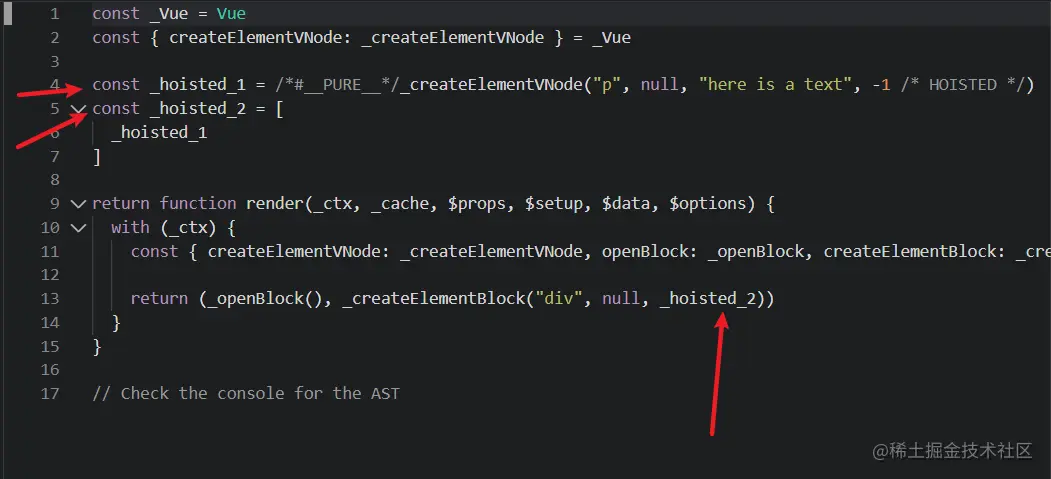Screen dimensions: 1051x479
Task: Click the green Vue value on line 1
Action: tap(231, 13)
